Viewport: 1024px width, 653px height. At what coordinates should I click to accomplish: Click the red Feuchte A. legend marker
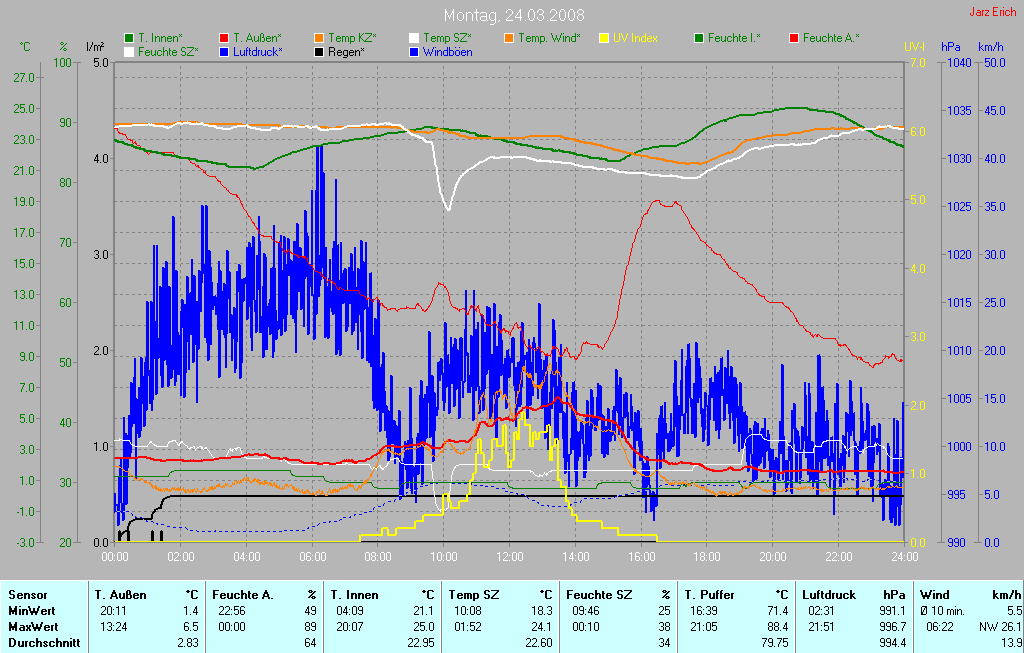(794, 38)
